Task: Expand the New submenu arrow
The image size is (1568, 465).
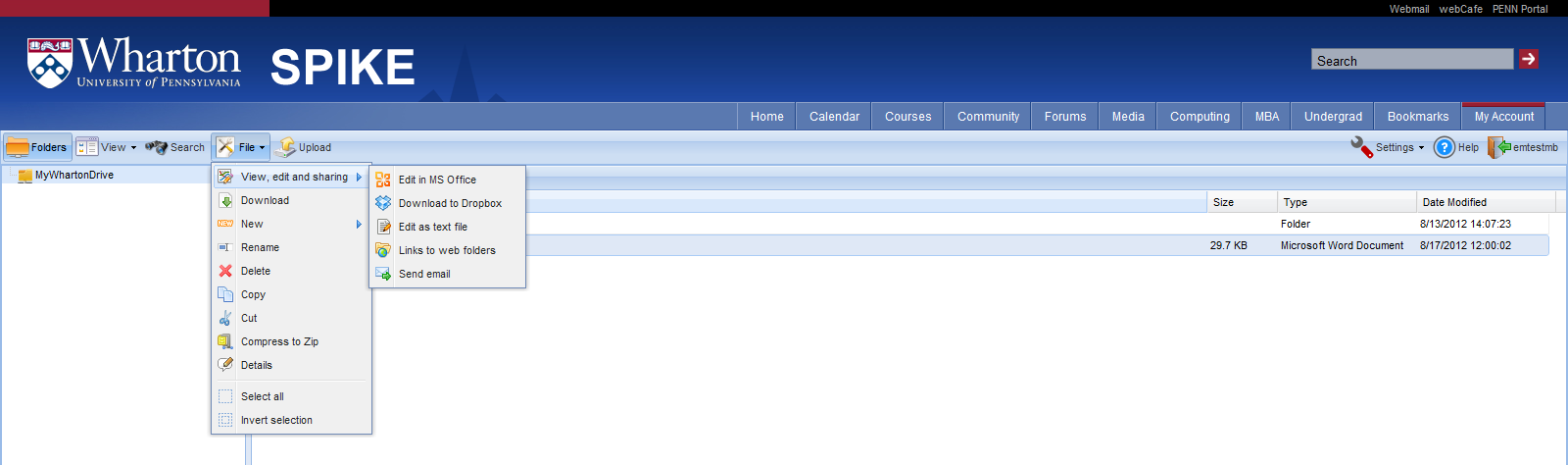Action: [x=359, y=224]
